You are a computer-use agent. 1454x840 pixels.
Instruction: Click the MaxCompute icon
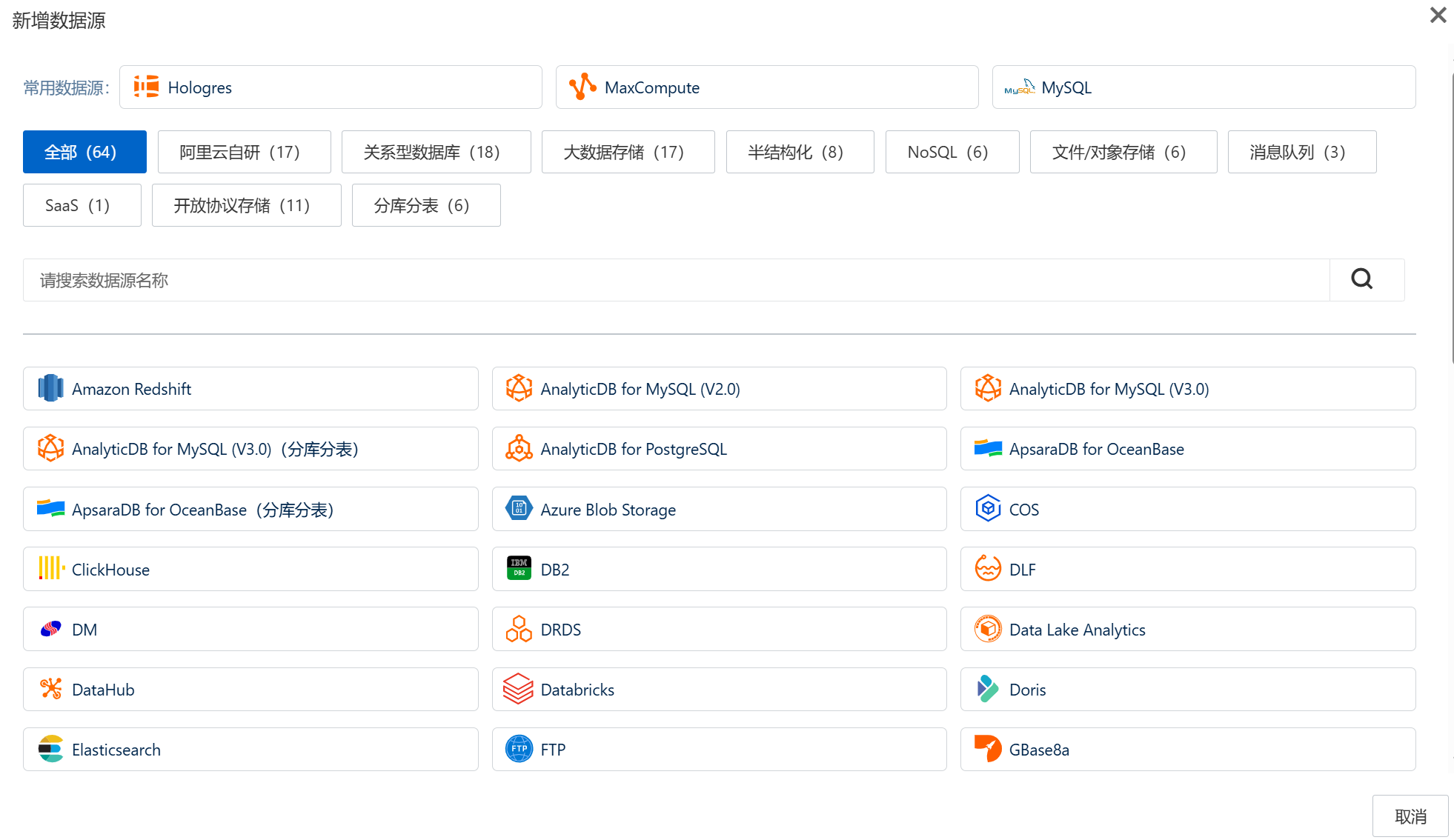click(582, 87)
